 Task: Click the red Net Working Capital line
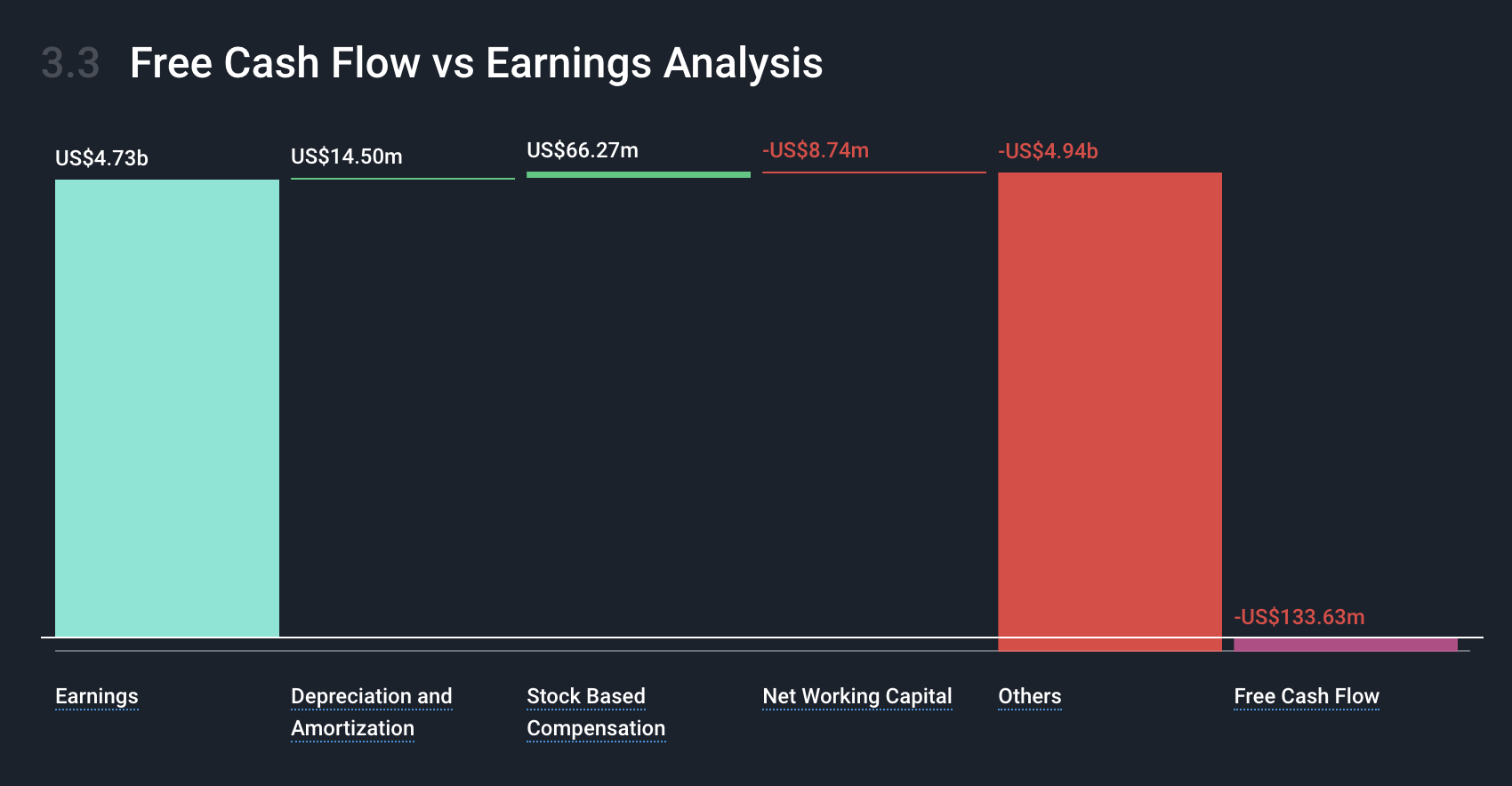[874, 172]
